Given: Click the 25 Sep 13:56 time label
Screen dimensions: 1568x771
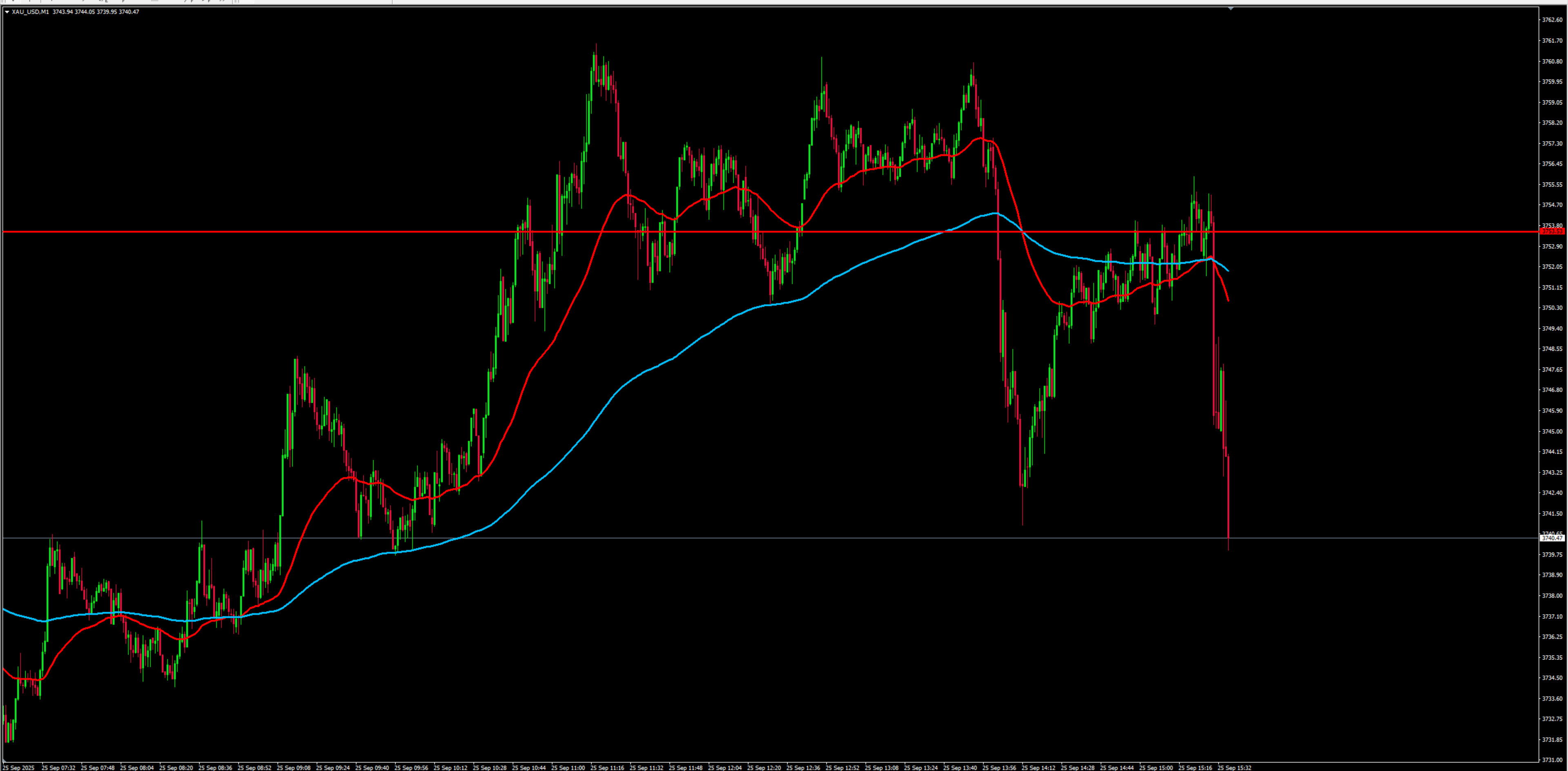Looking at the screenshot, I should [x=999, y=767].
